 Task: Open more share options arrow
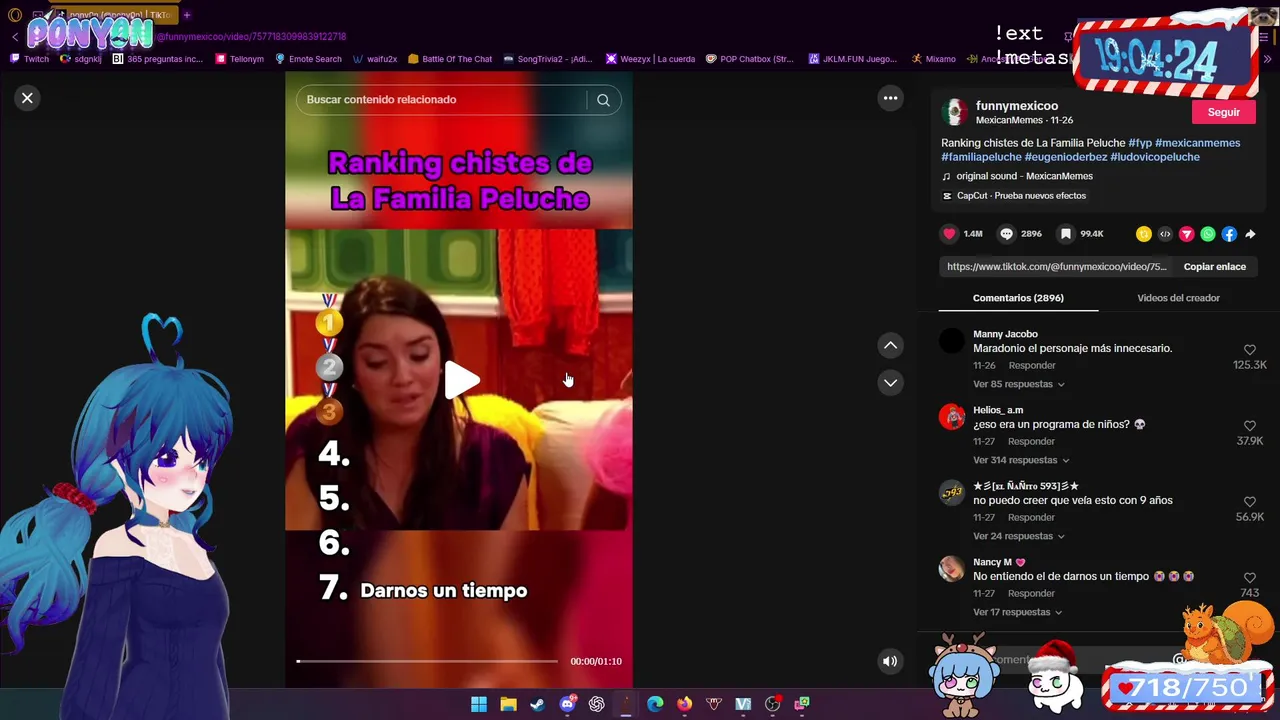tap(1250, 234)
